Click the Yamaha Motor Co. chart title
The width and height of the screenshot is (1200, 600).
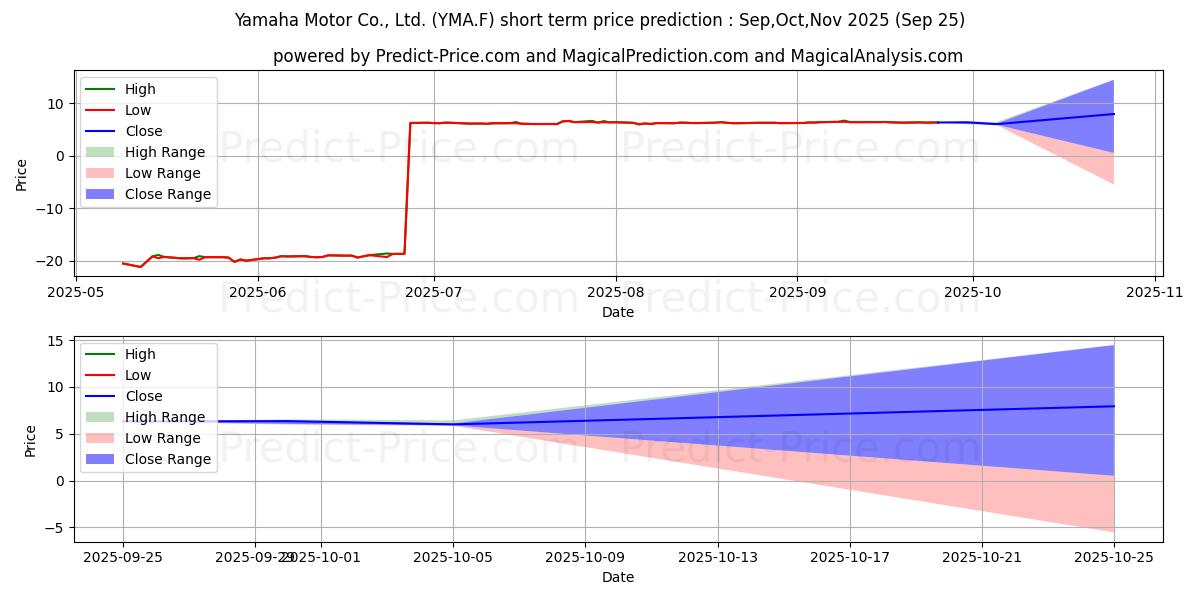click(599, 20)
